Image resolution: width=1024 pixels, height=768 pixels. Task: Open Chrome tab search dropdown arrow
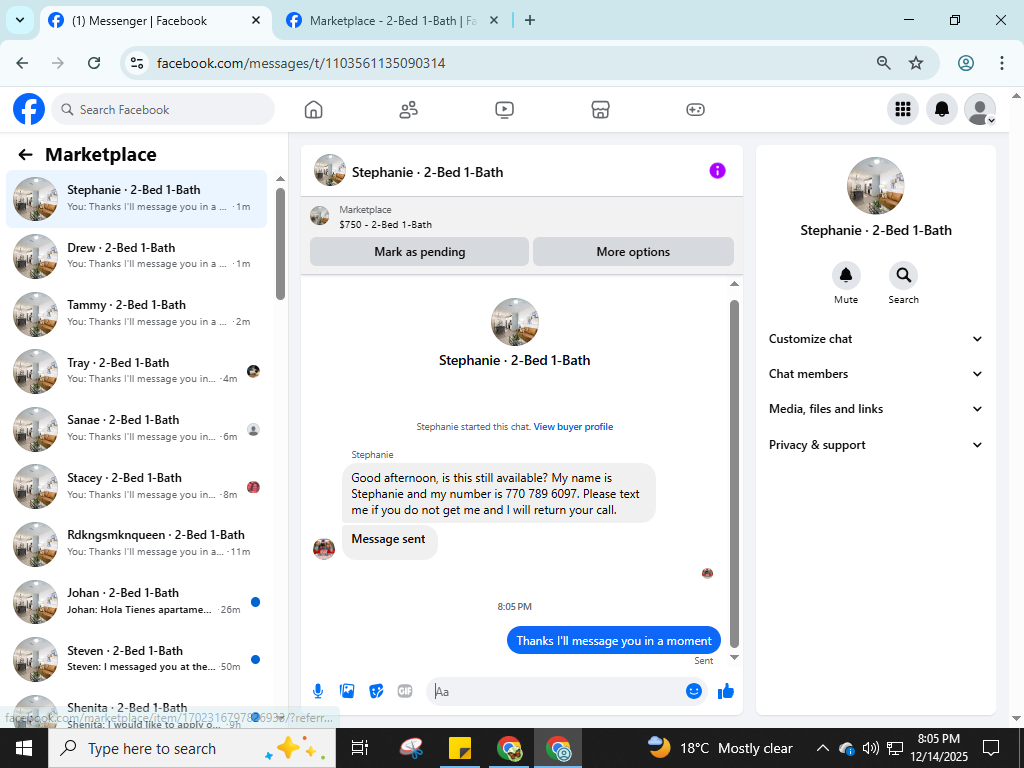[20, 20]
